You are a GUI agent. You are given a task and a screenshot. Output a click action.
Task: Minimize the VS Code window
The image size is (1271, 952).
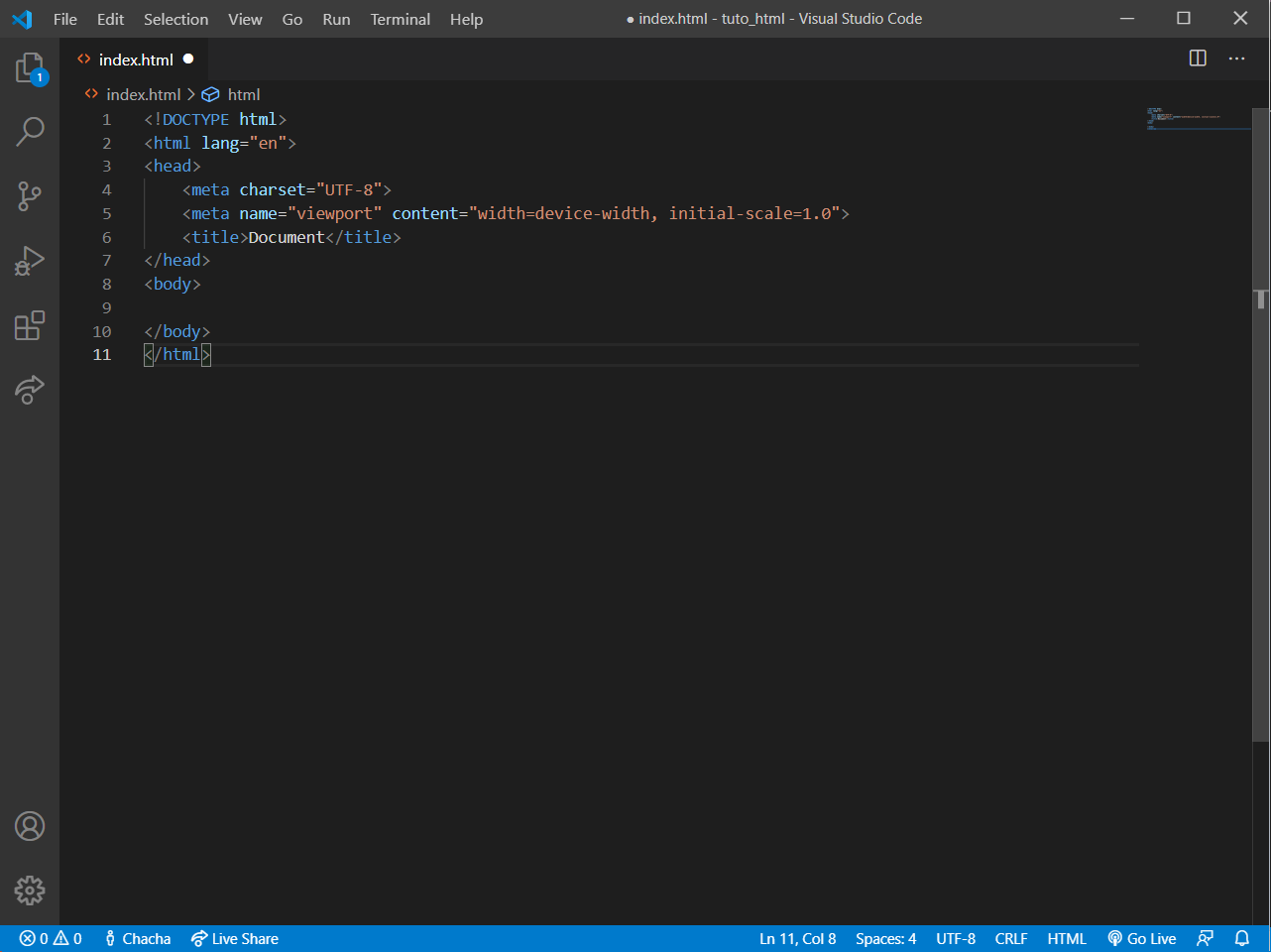point(1127,19)
